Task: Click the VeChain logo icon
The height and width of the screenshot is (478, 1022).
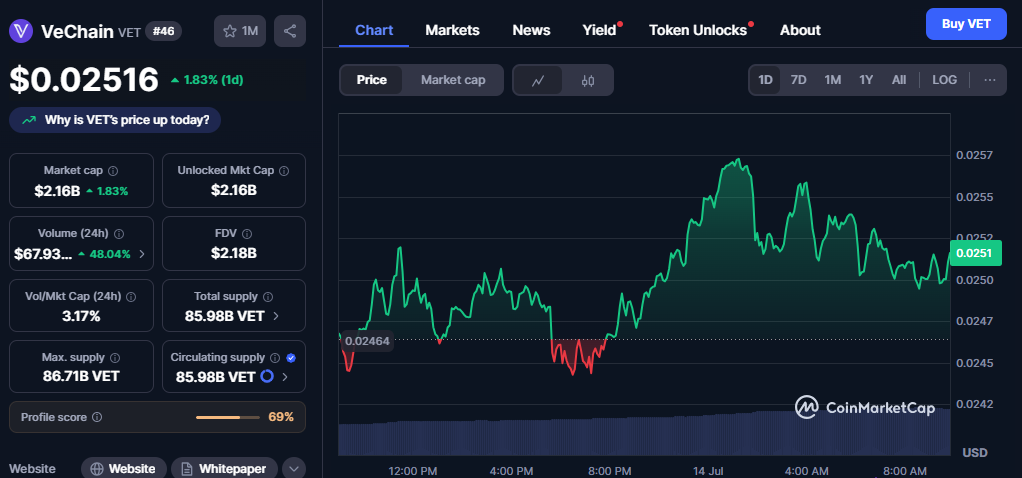Action: (22, 31)
